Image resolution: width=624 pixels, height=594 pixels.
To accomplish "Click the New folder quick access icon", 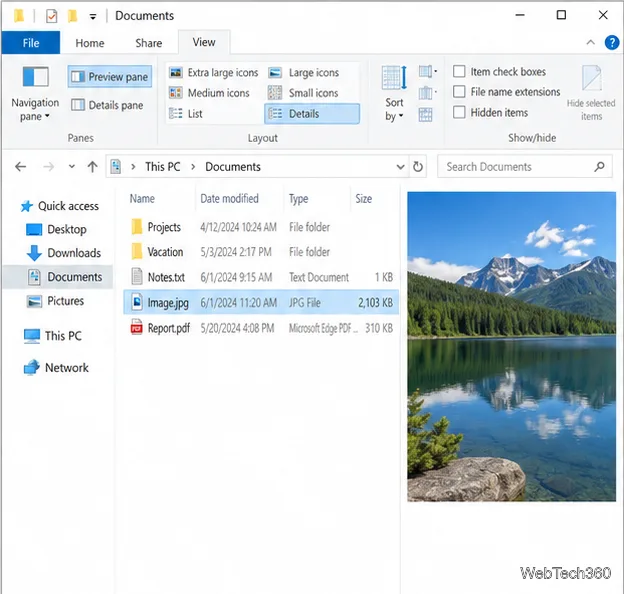I will pyautogui.click(x=72, y=16).
